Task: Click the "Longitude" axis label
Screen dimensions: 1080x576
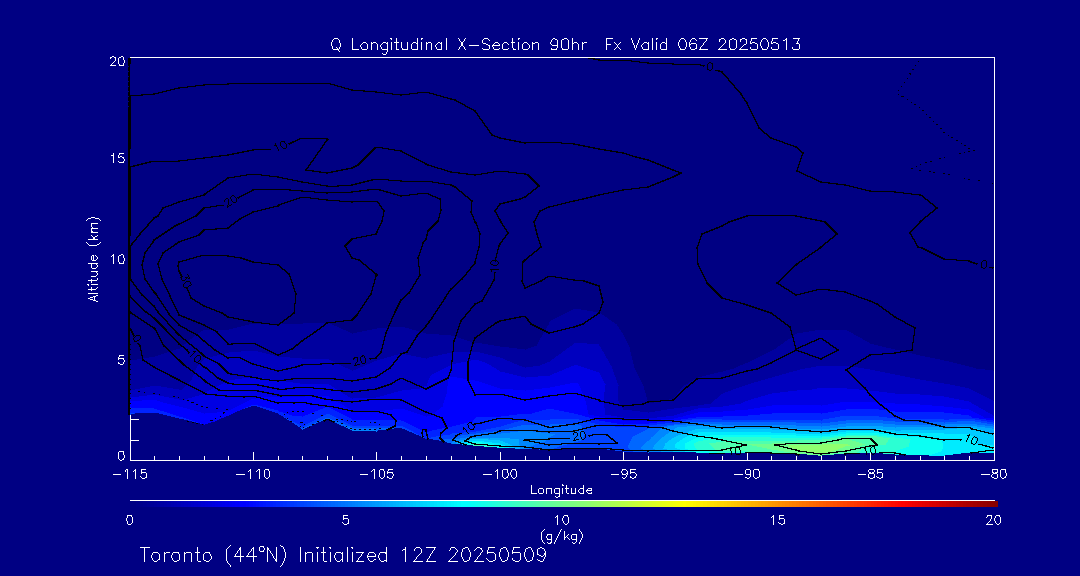Action: 561,491
